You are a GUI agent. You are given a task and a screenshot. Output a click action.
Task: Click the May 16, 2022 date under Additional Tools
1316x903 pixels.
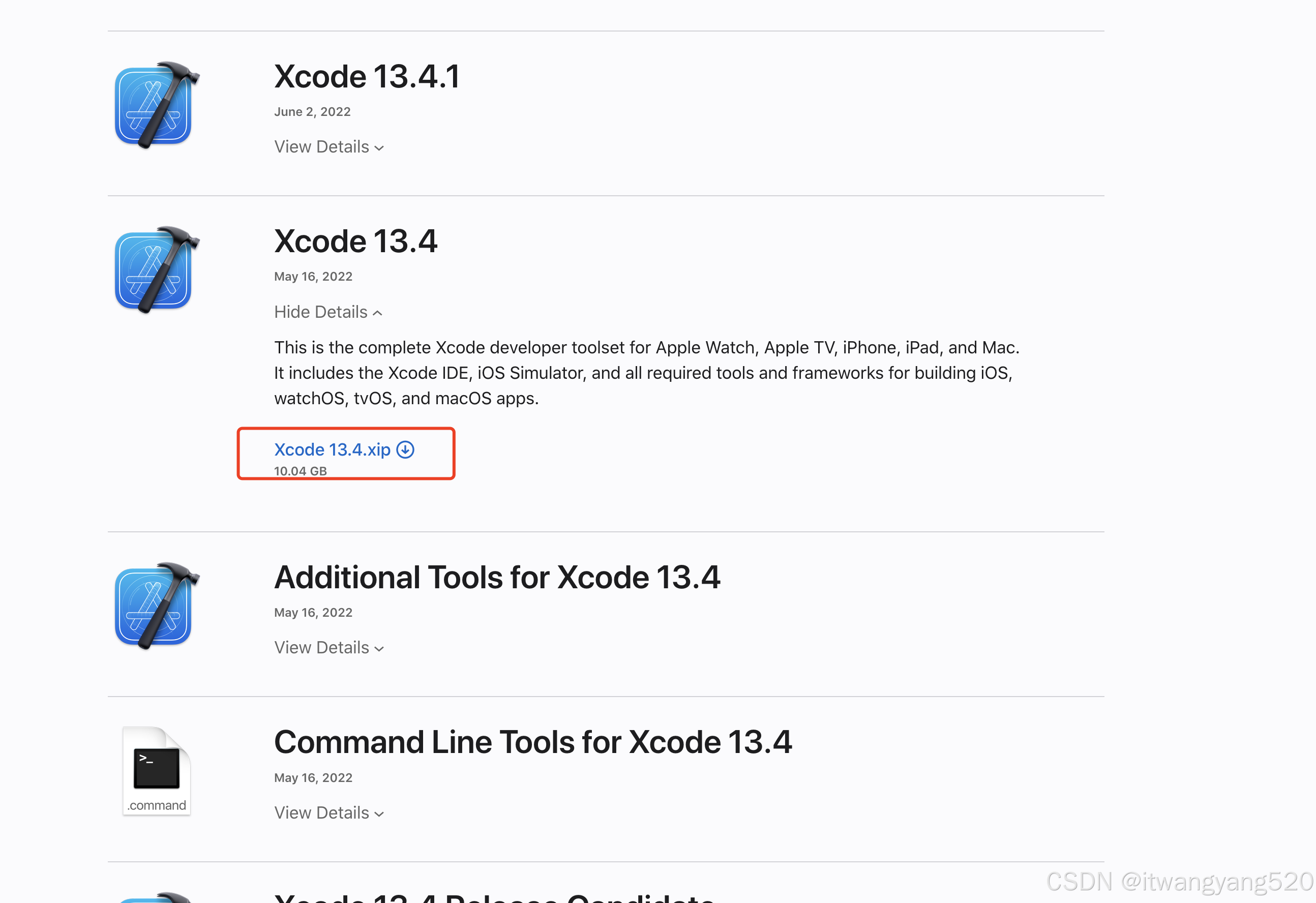[313, 612]
